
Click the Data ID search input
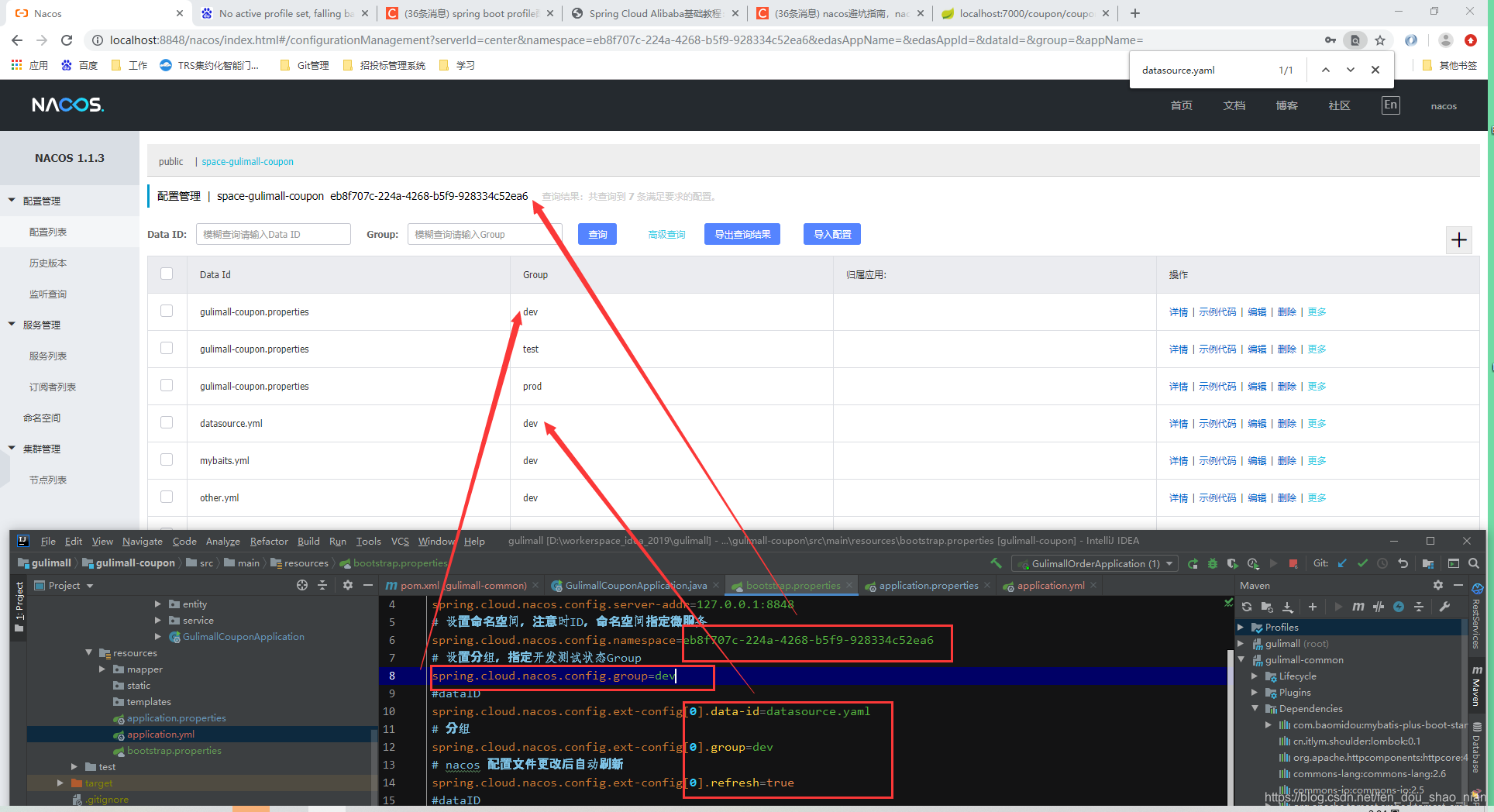point(274,234)
